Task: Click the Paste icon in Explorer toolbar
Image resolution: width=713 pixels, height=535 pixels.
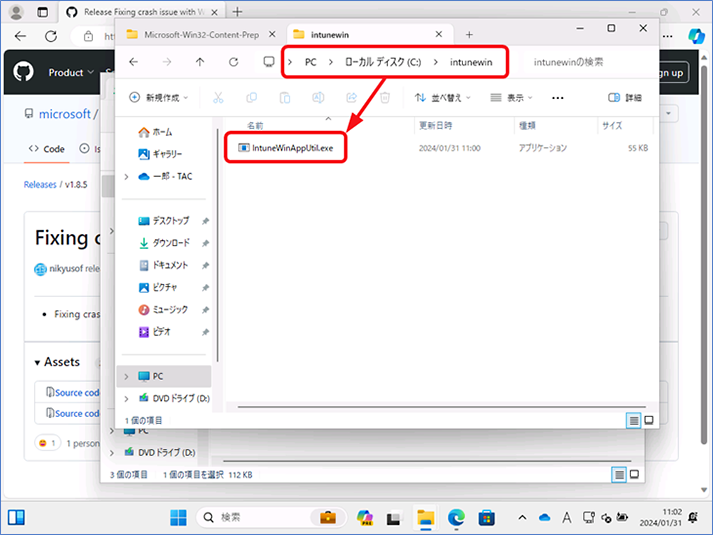Action: point(285,98)
